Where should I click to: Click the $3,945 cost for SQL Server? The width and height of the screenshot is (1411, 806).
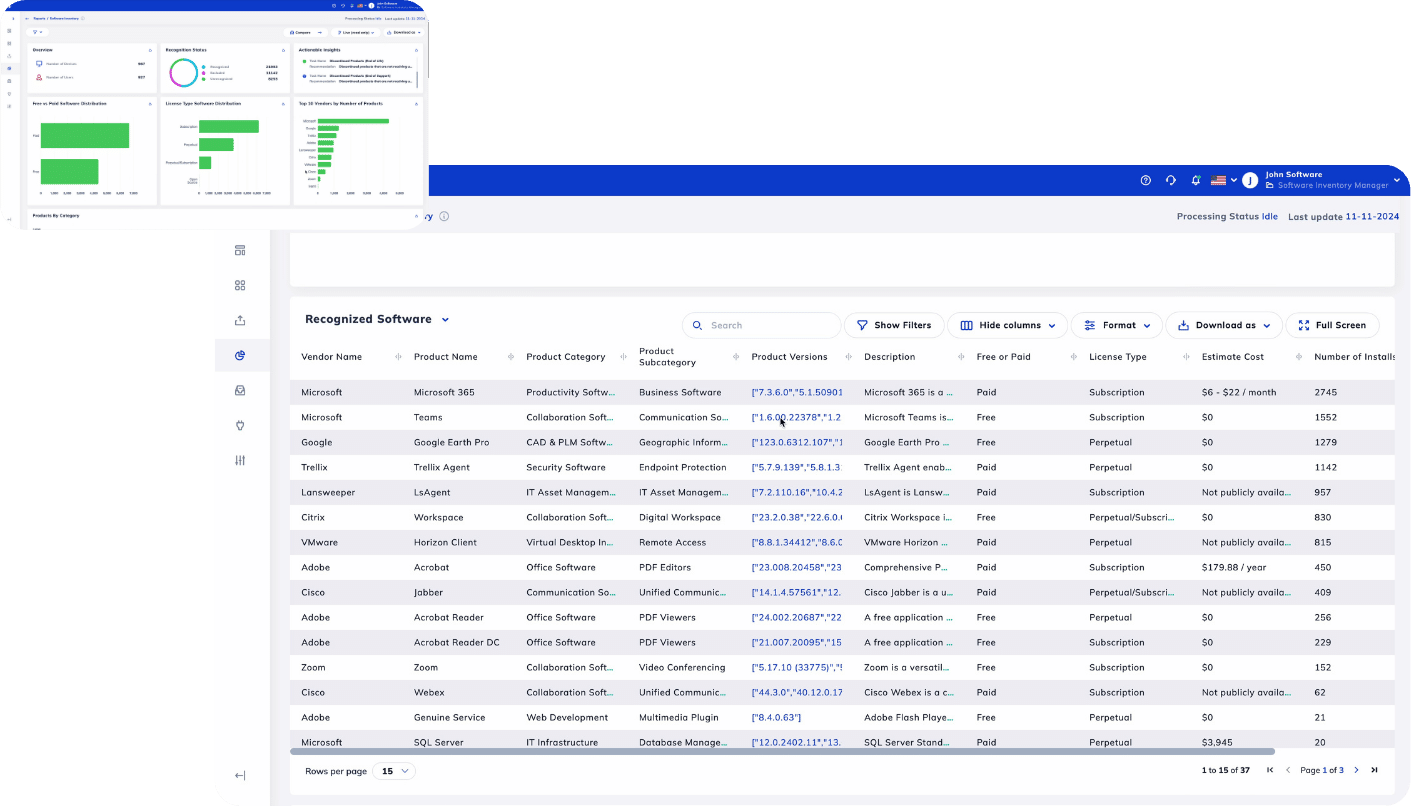pyautogui.click(x=1217, y=742)
